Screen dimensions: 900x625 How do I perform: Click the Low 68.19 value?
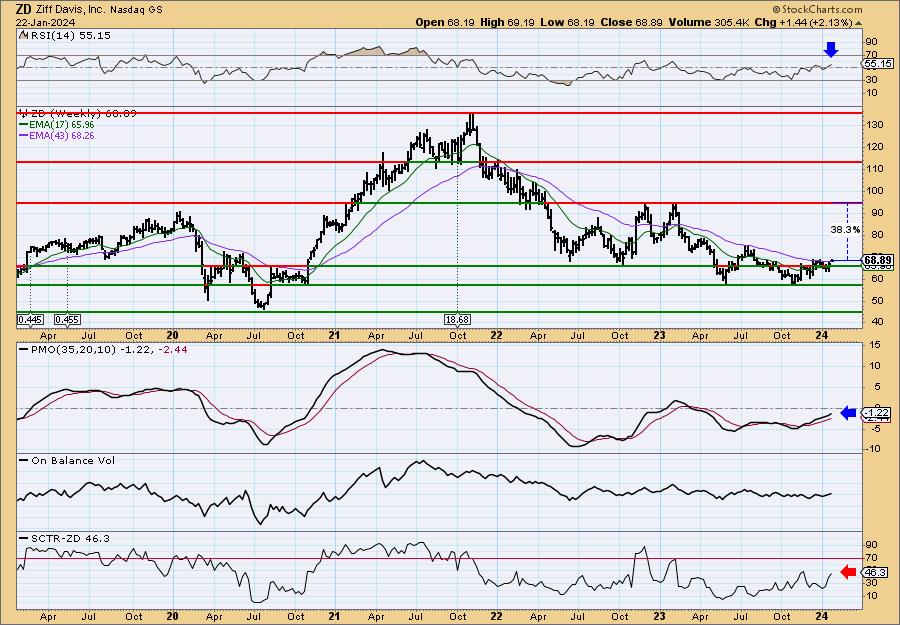coord(568,22)
